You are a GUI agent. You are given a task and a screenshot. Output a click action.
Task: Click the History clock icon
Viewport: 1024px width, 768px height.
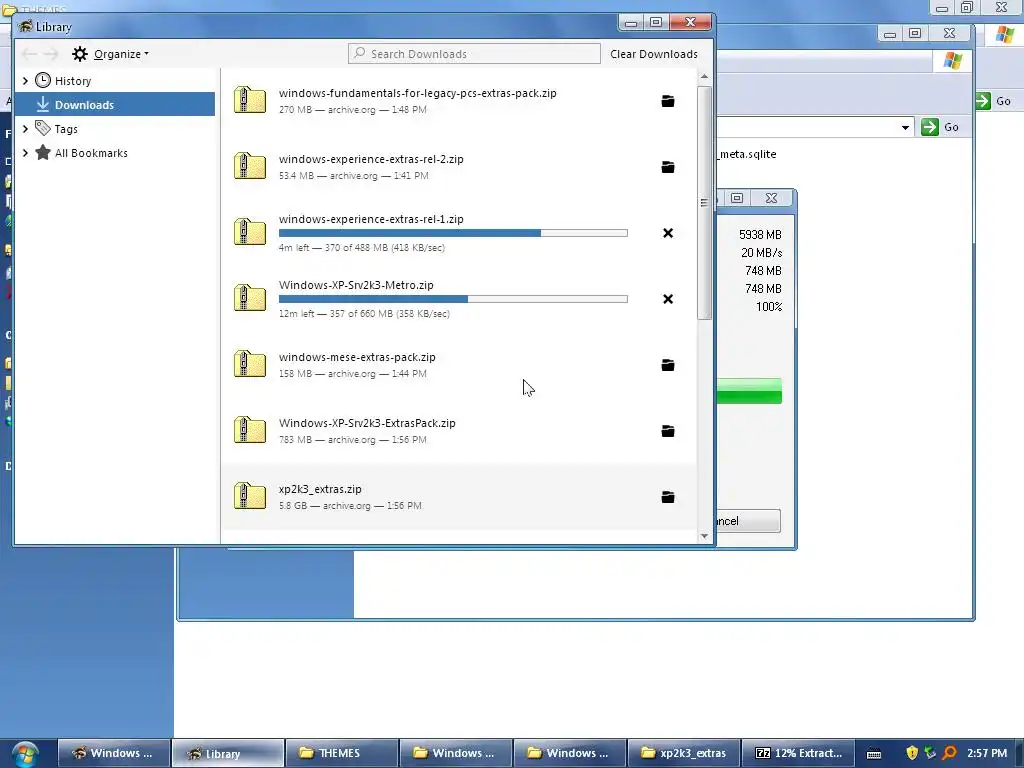click(x=43, y=80)
